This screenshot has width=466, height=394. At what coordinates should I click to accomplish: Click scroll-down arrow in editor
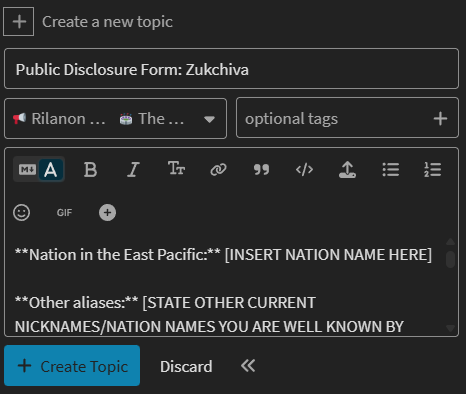point(450,328)
